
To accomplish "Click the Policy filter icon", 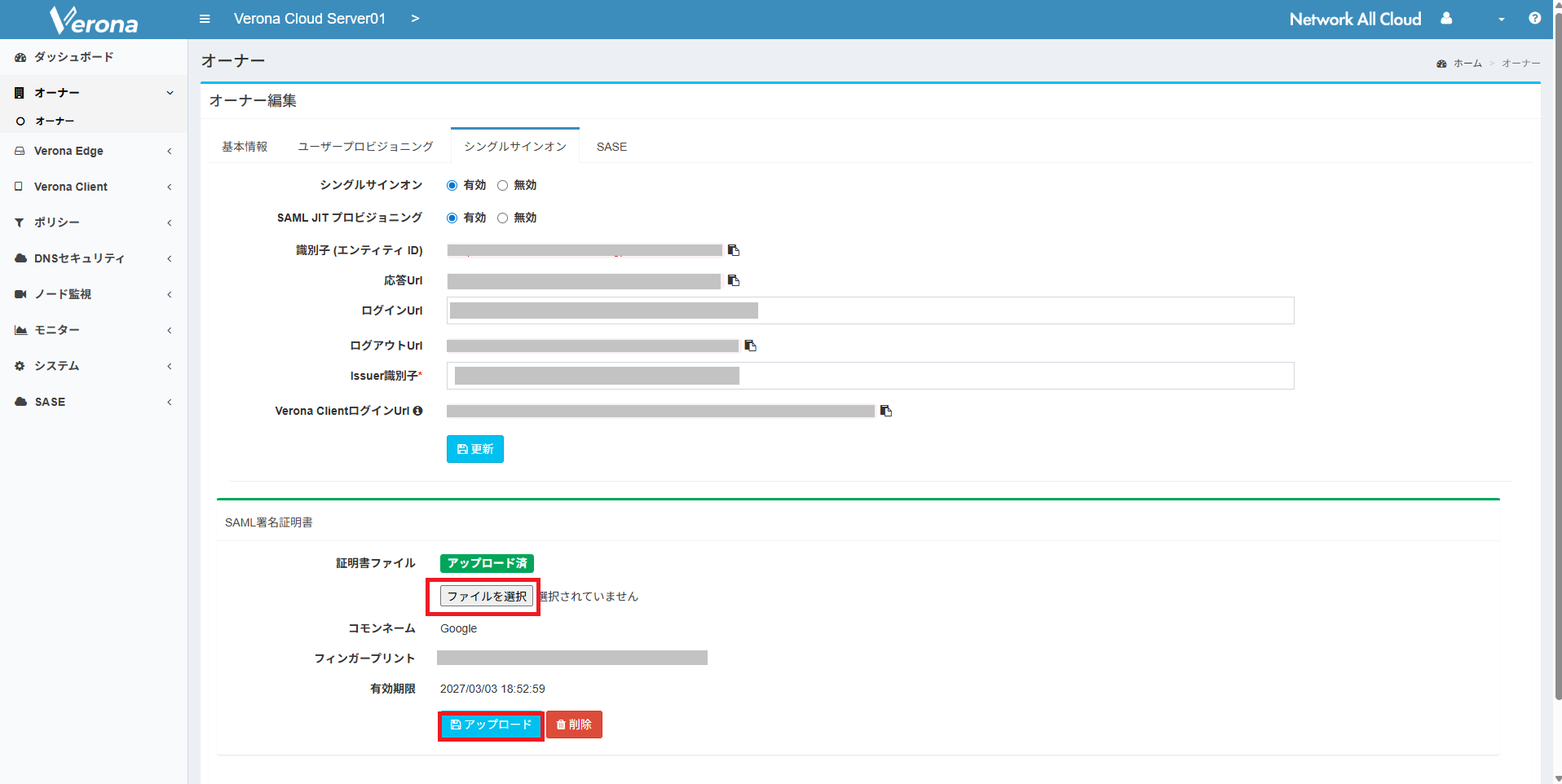I will pos(20,222).
